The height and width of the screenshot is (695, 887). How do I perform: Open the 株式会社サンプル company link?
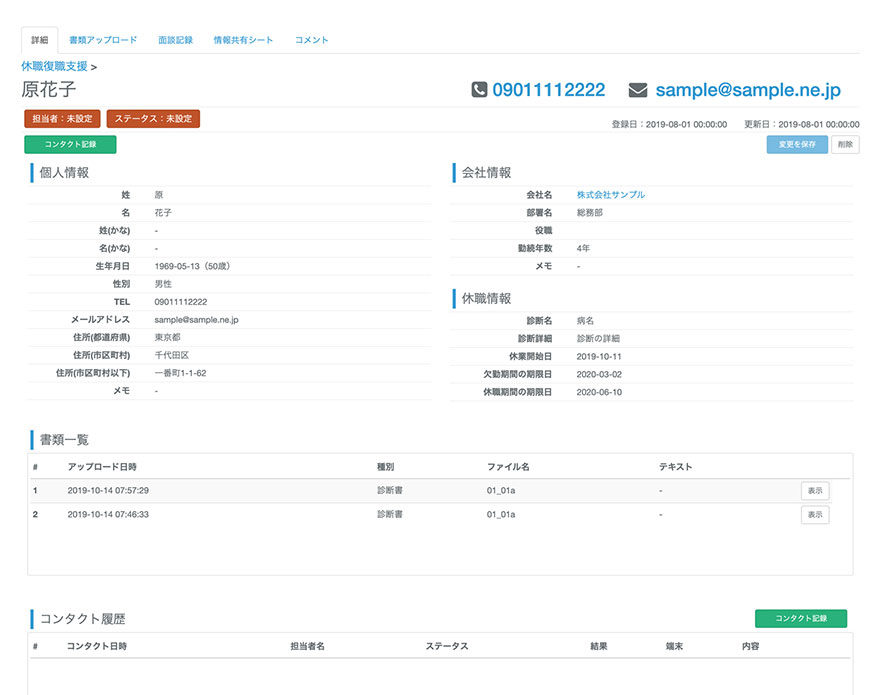coord(610,195)
